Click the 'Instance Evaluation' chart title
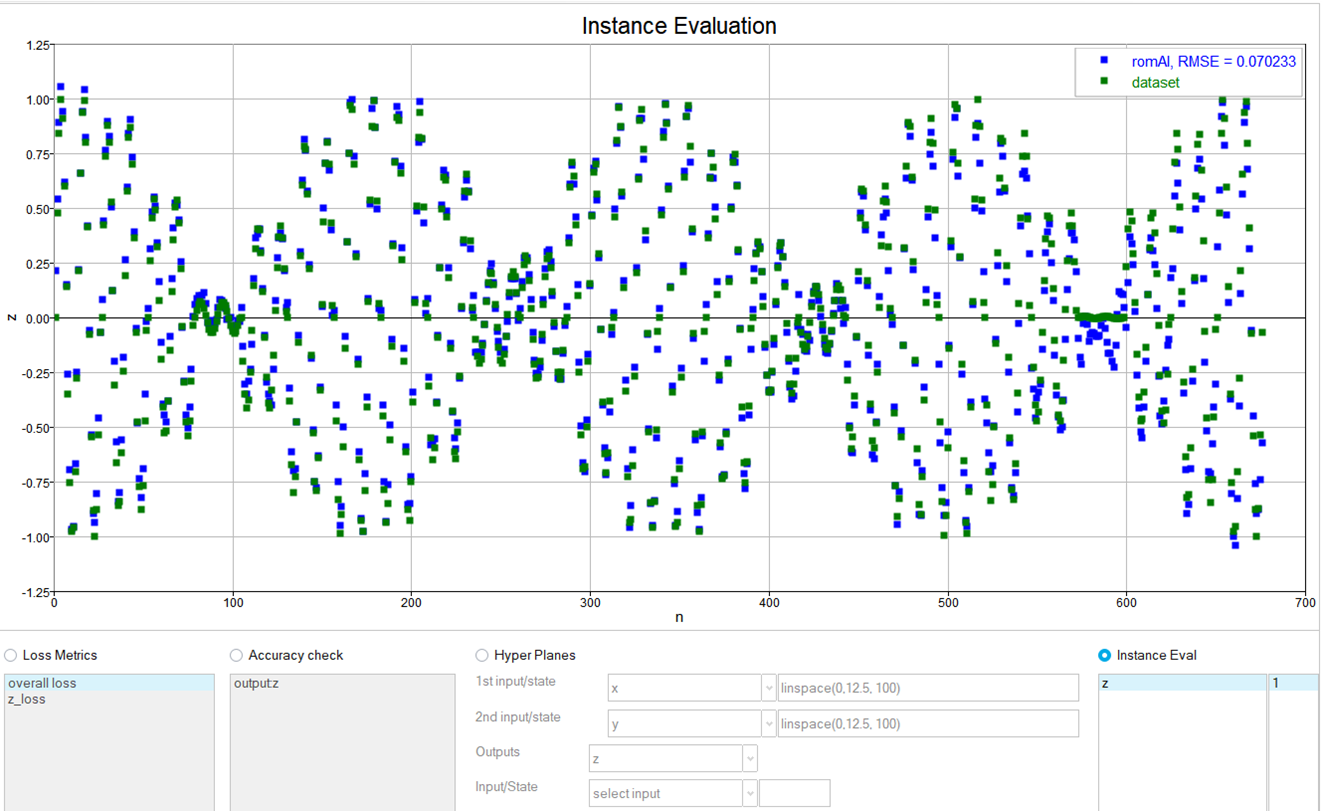The width and height of the screenshot is (1323, 811). coord(679,26)
